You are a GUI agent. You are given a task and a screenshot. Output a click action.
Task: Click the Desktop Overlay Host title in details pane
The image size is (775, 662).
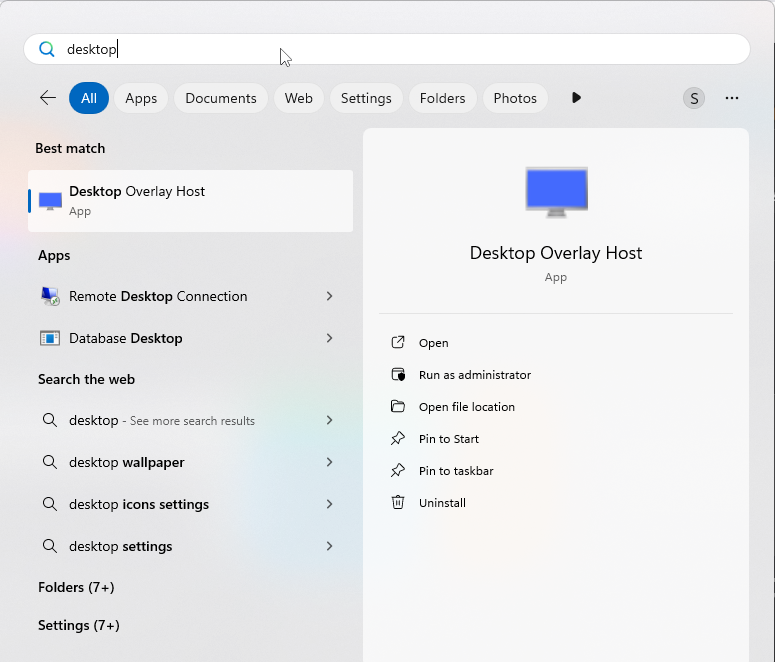(556, 253)
